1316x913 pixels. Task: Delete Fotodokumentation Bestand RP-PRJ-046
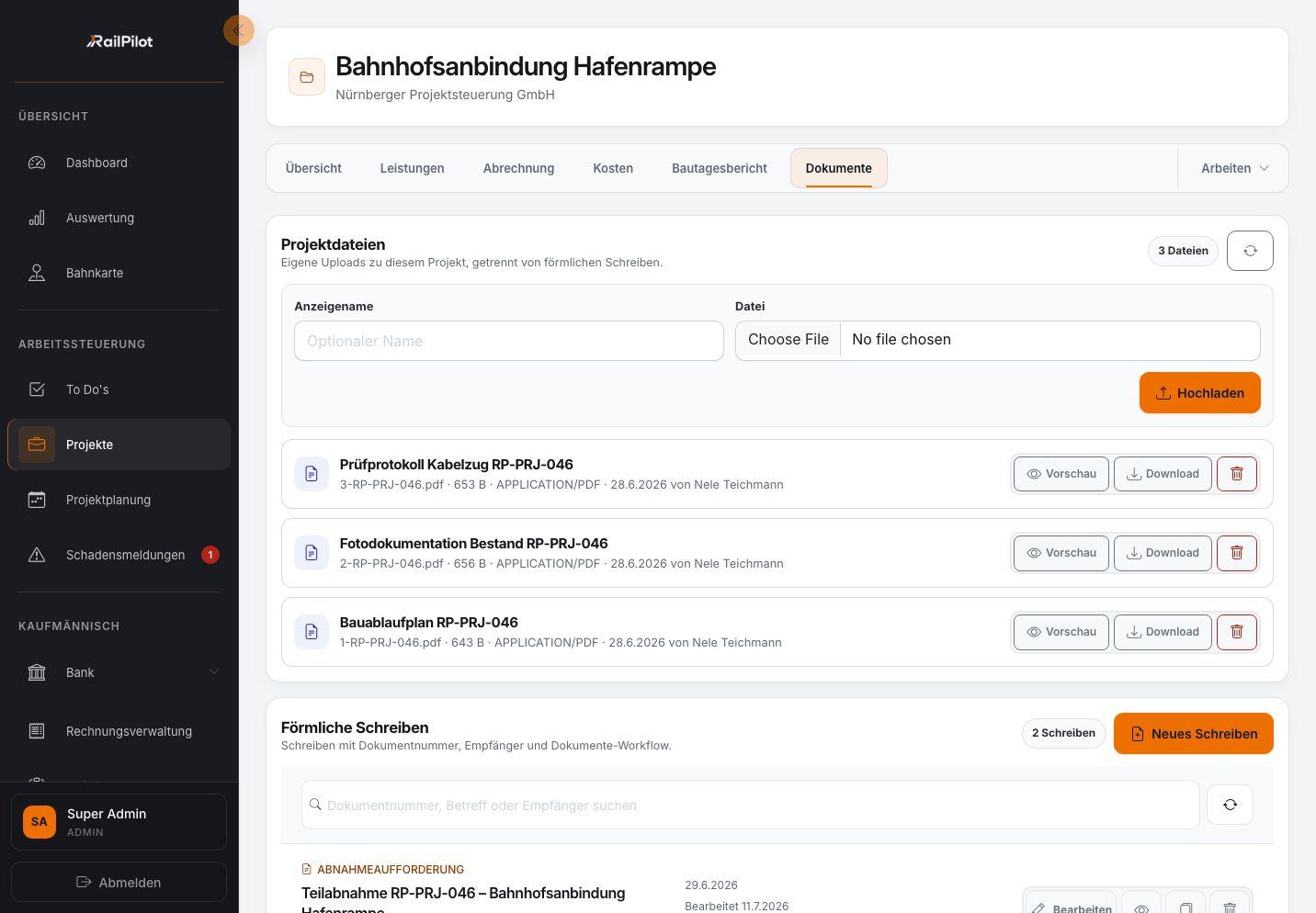click(x=1237, y=553)
